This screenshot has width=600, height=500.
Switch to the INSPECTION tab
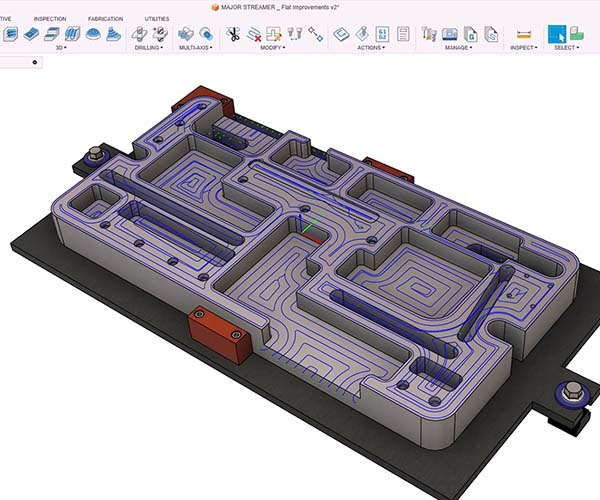tap(50, 19)
